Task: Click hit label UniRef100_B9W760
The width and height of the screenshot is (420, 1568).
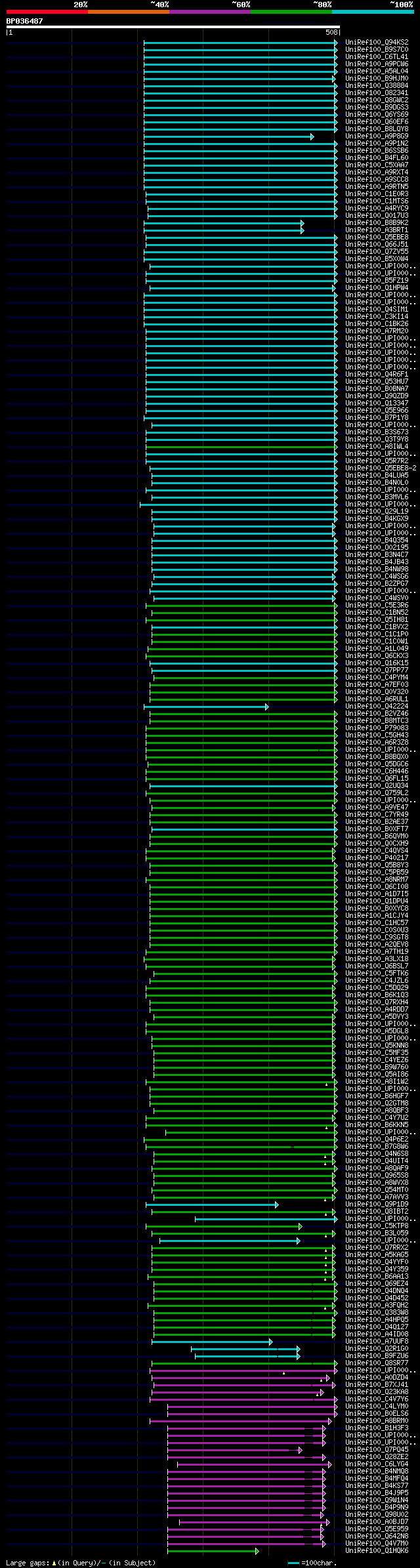Action: point(377,1067)
